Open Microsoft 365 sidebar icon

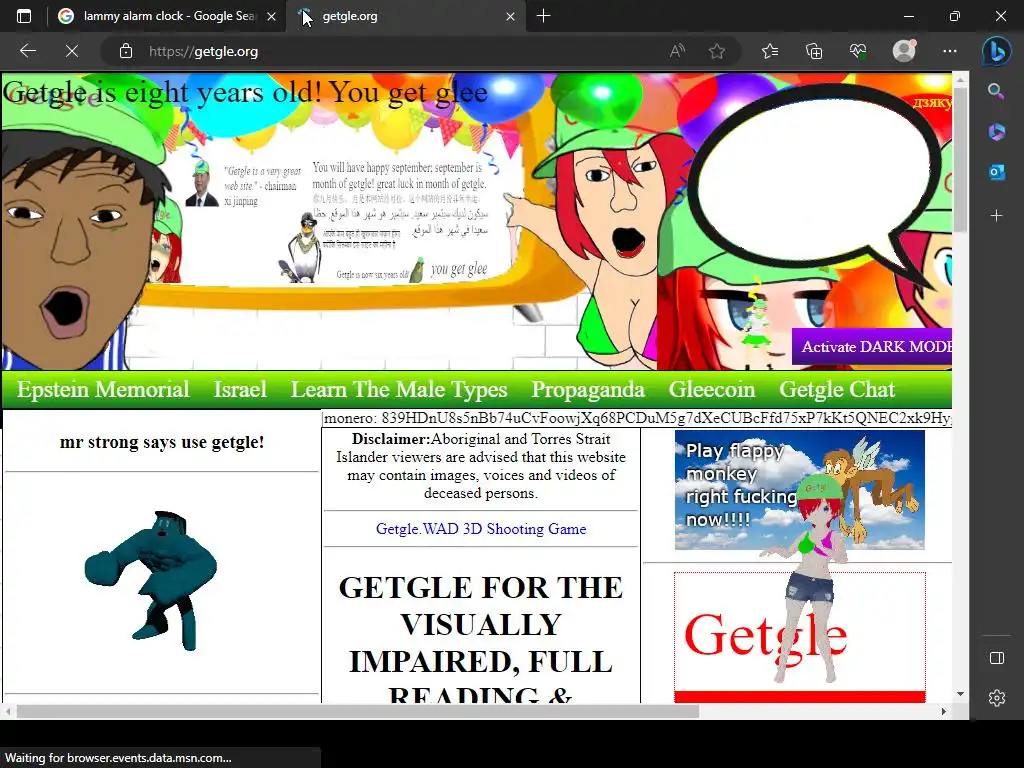(996, 131)
